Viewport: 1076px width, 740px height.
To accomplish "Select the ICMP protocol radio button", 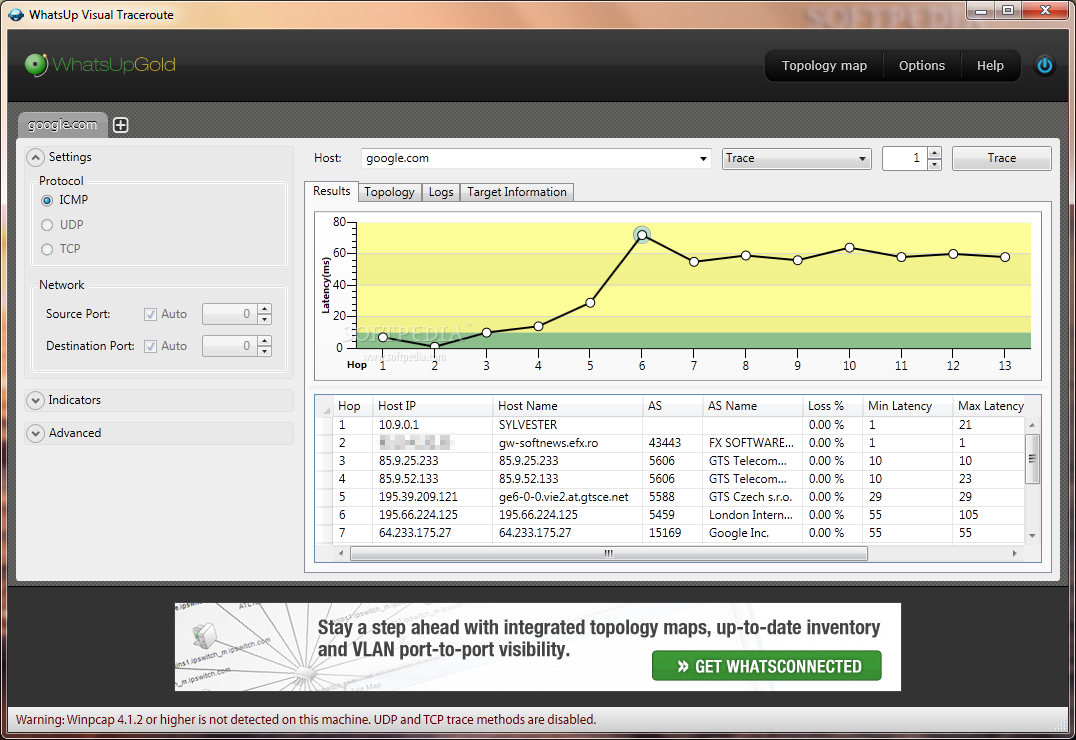I will [47, 200].
